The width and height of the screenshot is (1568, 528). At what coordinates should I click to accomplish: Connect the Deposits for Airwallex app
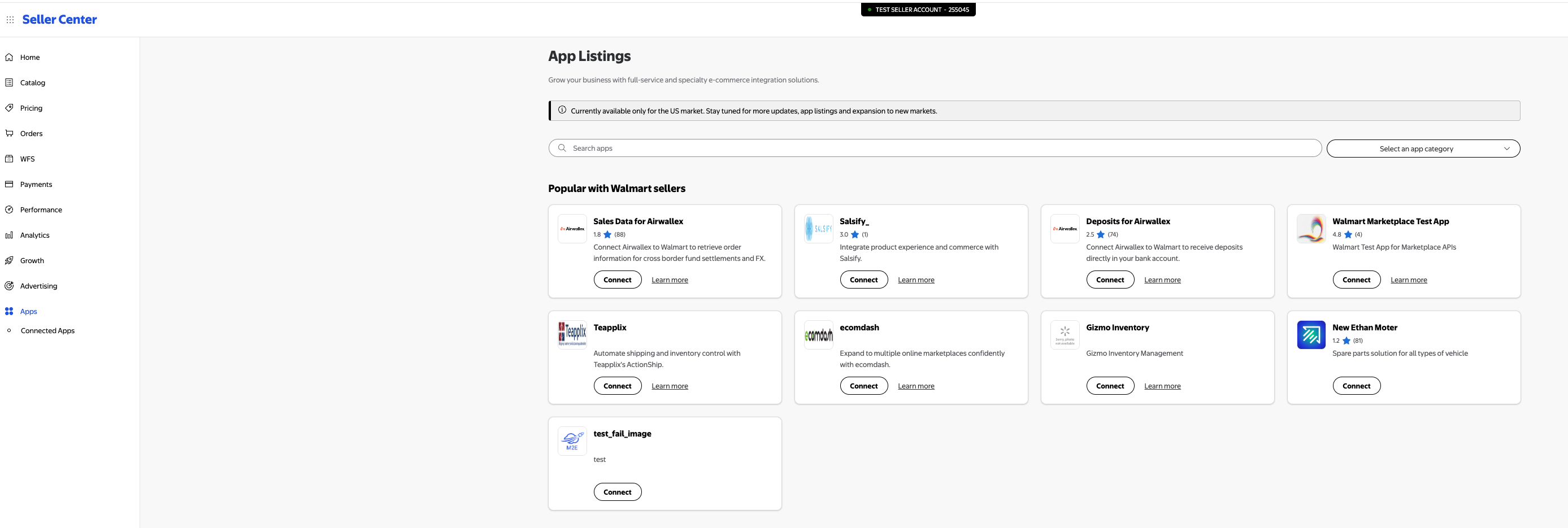coord(1110,280)
